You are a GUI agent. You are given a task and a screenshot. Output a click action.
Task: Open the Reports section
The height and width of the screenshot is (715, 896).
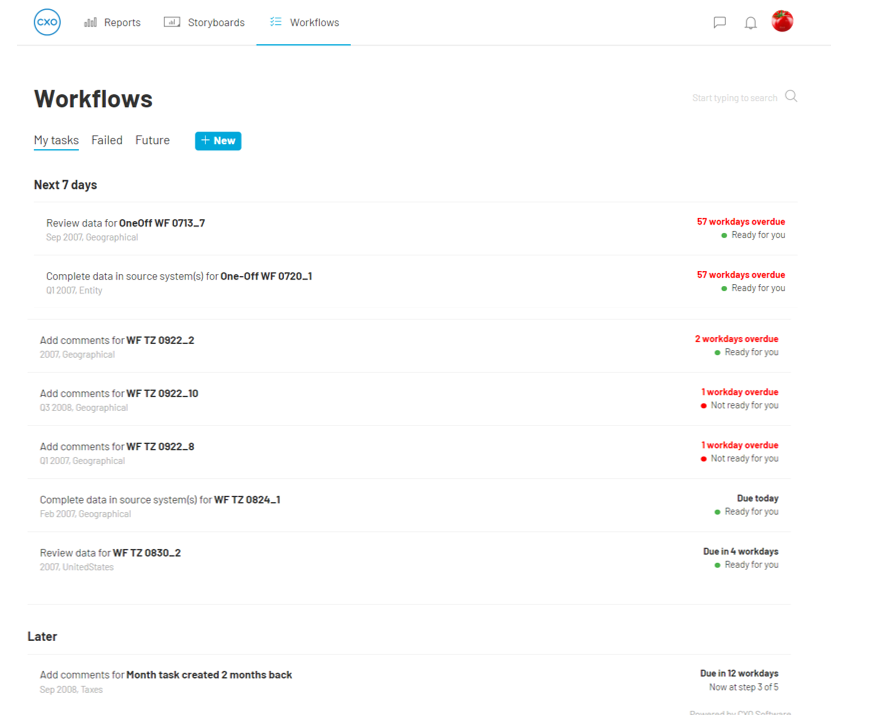pos(112,22)
